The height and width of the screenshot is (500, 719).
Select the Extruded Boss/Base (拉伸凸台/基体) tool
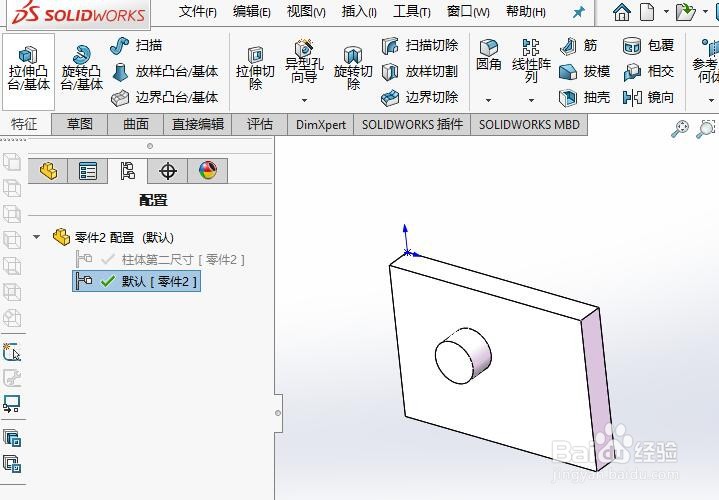(28, 71)
